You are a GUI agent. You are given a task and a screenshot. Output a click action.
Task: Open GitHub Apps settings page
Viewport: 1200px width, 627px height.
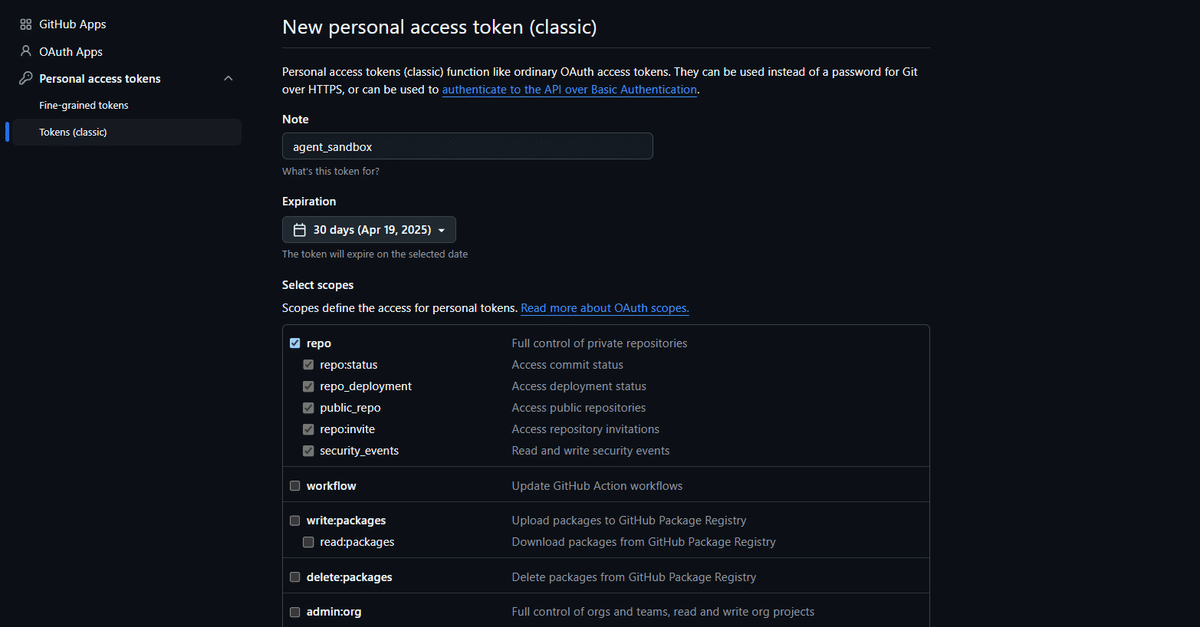click(x=72, y=24)
